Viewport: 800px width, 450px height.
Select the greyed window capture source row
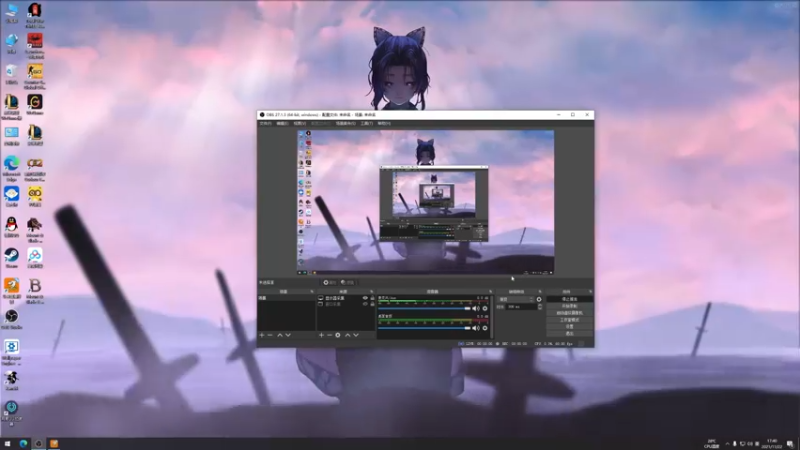pyautogui.click(x=346, y=304)
